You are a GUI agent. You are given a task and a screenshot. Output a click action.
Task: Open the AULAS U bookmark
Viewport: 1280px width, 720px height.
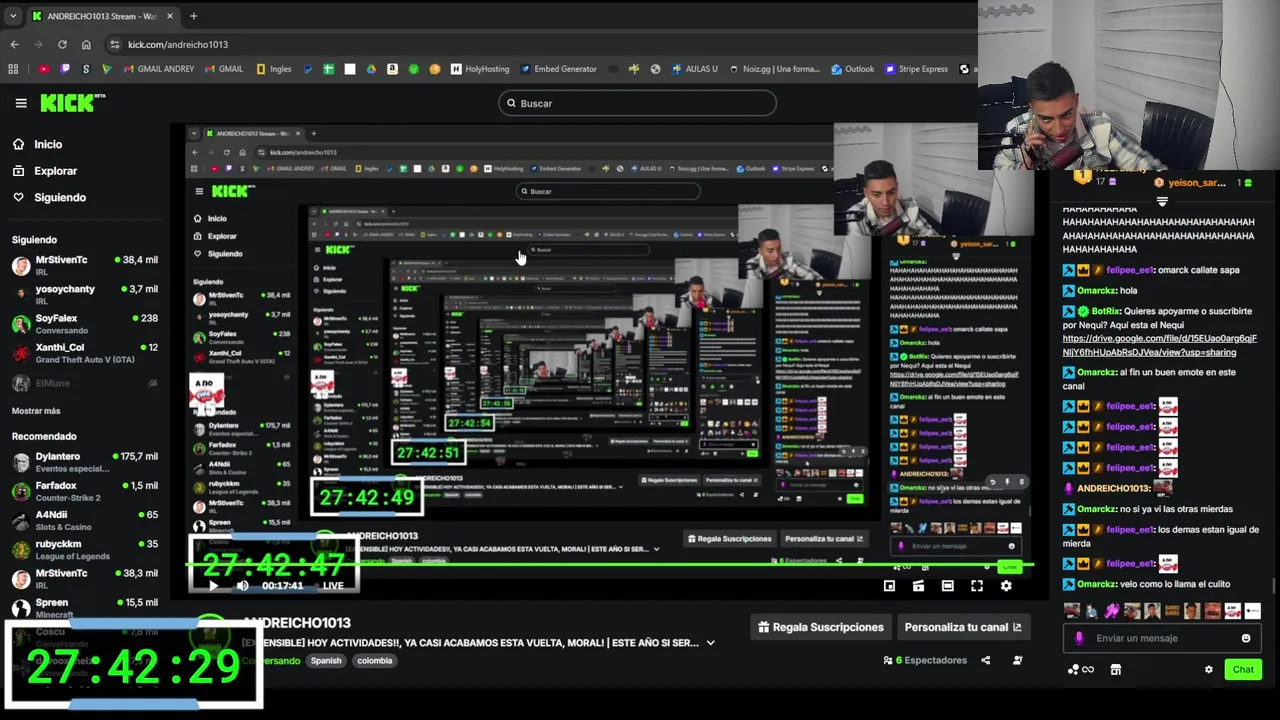tap(695, 69)
